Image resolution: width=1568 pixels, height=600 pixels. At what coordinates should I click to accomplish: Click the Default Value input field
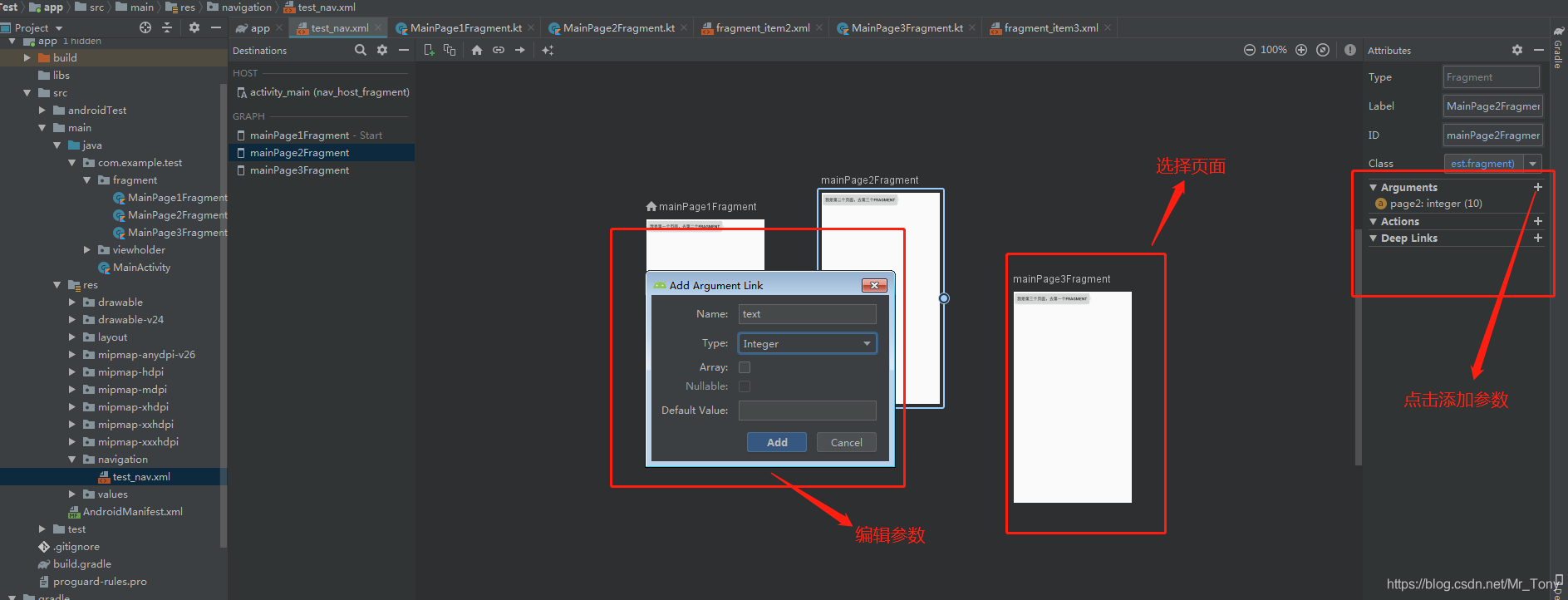pos(807,411)
